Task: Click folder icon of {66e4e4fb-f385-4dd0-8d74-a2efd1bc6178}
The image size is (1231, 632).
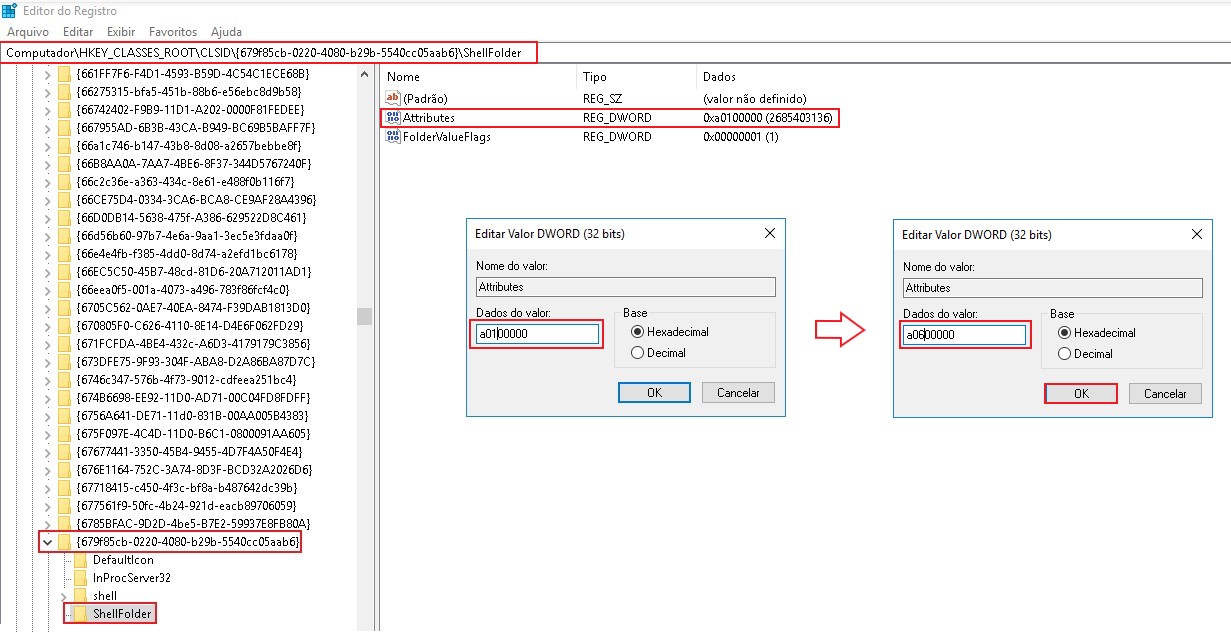Action: tap(65, 254)
